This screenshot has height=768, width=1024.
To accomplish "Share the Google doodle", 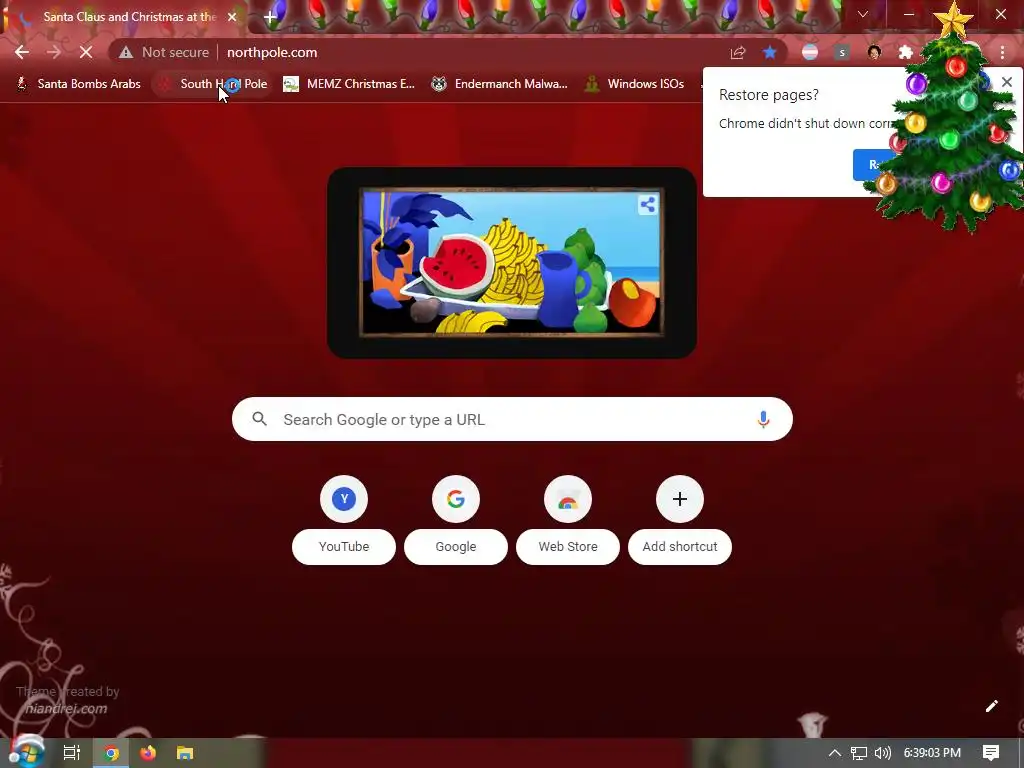I will (648, 205).
